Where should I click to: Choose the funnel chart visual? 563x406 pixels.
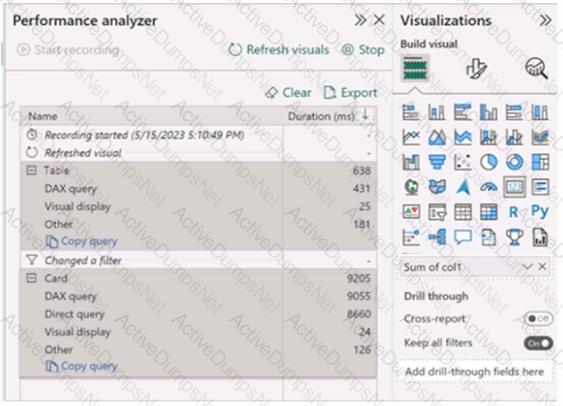coord(437,162)
